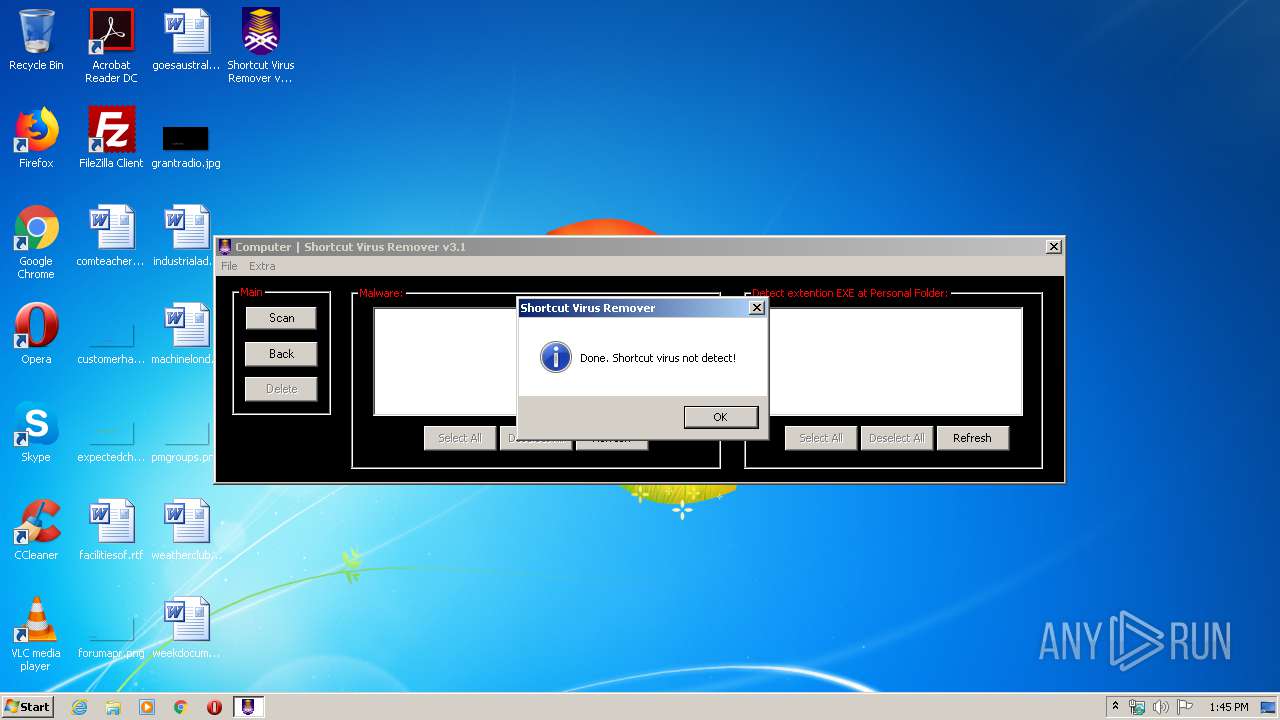Open Chrome from the taskbar
This screenshot has width=1280, height=720.
point(181,707)
